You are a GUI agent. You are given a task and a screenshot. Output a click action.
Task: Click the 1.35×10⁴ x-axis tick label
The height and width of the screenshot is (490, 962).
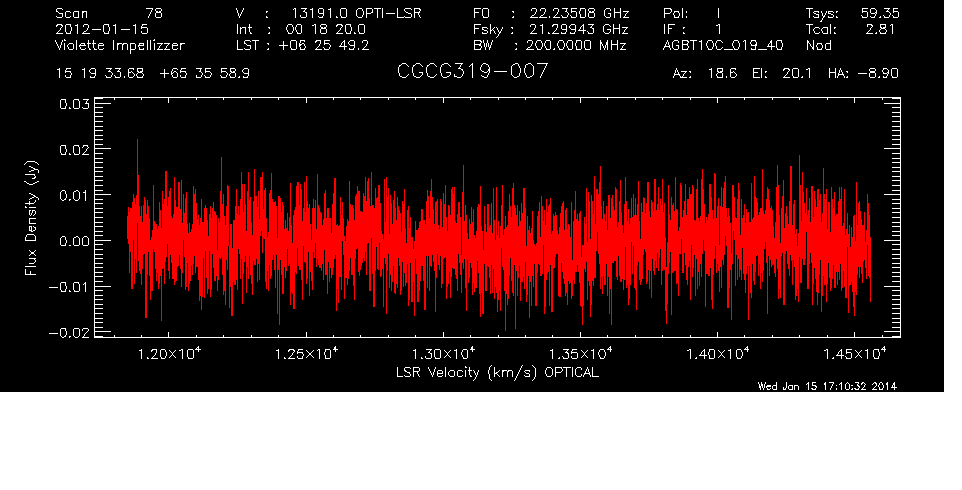(x=580, y=353)
